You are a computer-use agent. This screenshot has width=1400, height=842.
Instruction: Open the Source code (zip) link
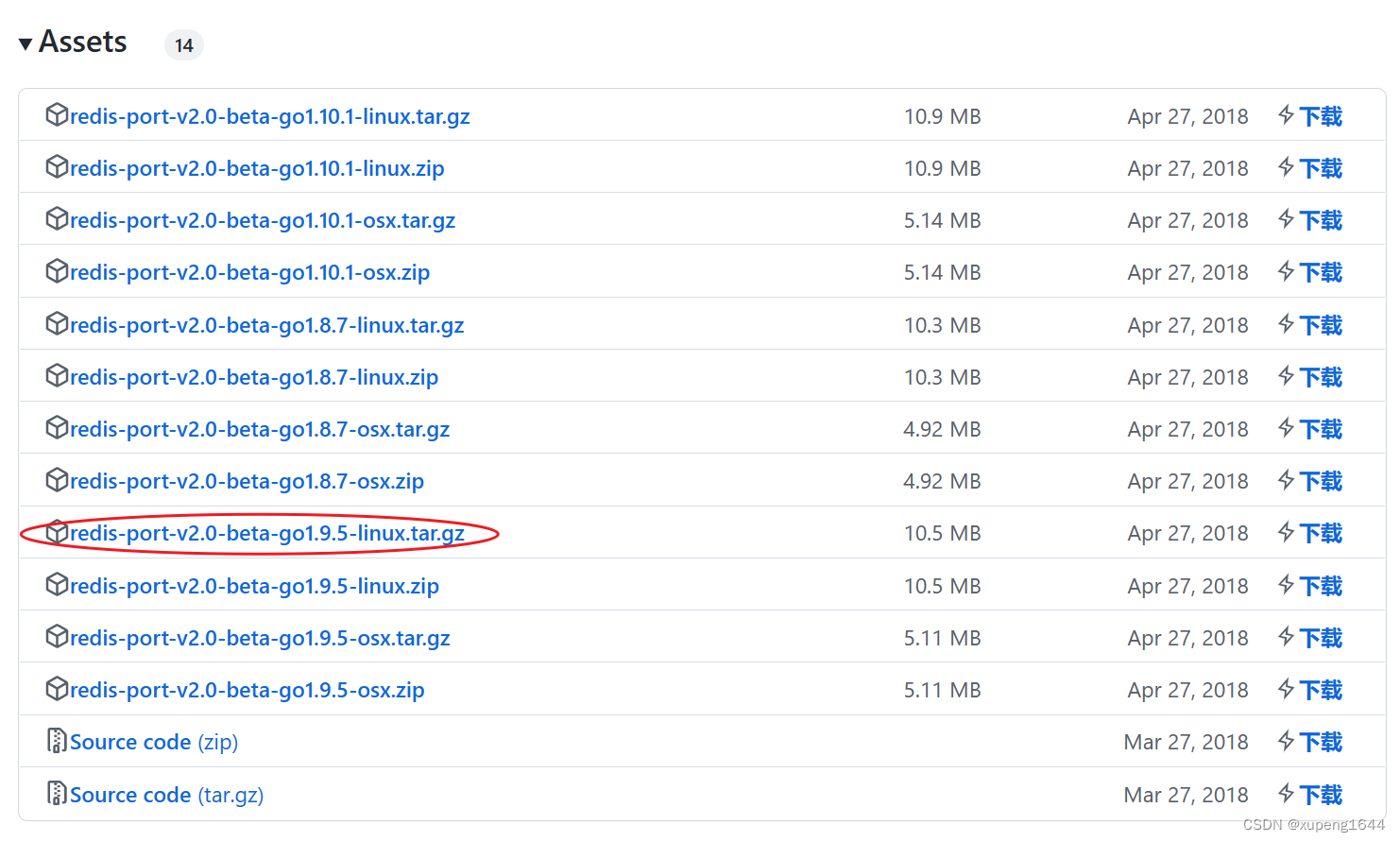coord(154,742)
